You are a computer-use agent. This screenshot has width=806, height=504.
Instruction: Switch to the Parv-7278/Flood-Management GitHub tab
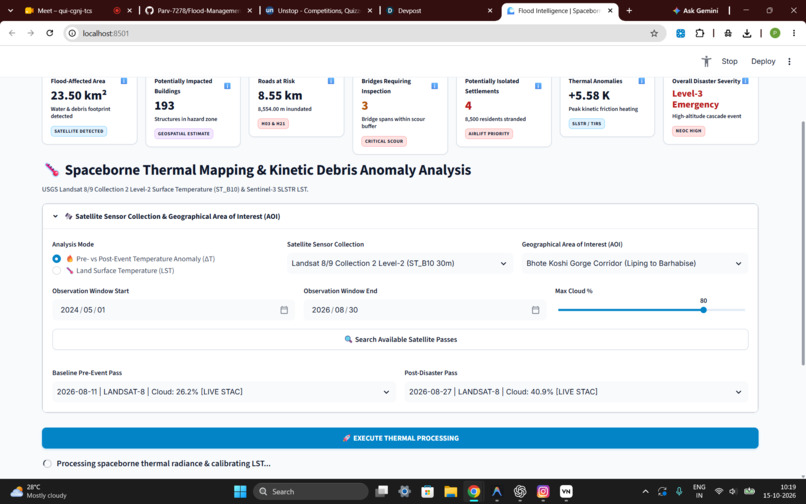[x=199, y=10]
